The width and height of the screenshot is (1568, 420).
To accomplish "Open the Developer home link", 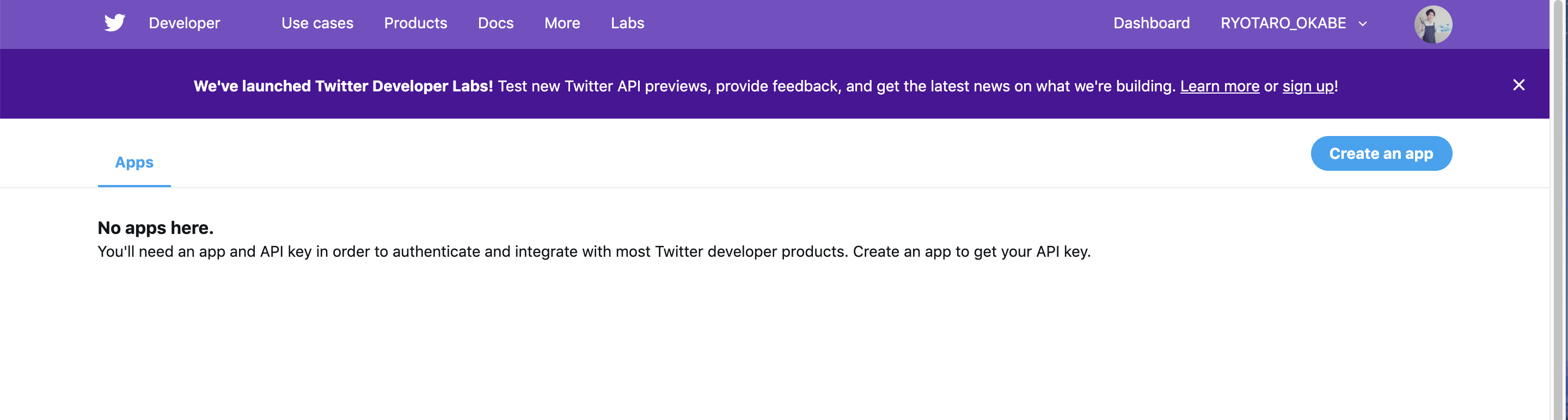I will [184, 23].
